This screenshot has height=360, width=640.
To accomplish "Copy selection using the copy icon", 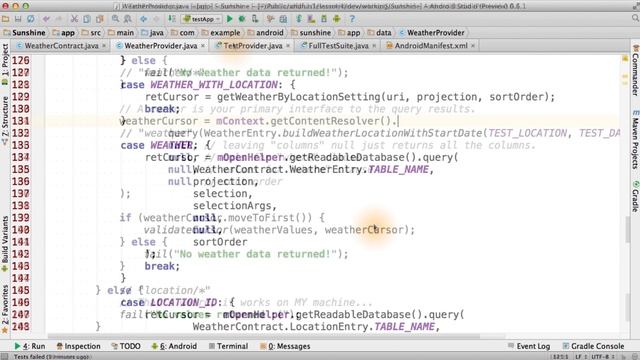I will coord(87,19).
